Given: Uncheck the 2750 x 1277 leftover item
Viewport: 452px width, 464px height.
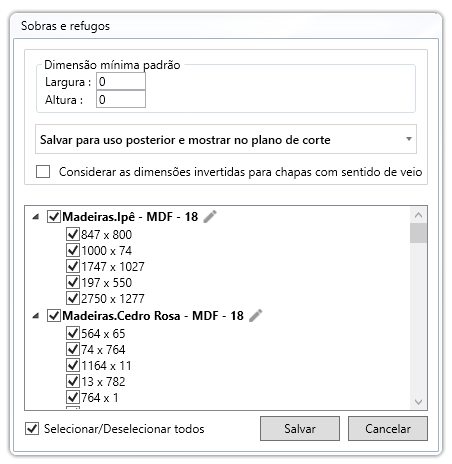Looking at the screenshot, I should (73, 298).
